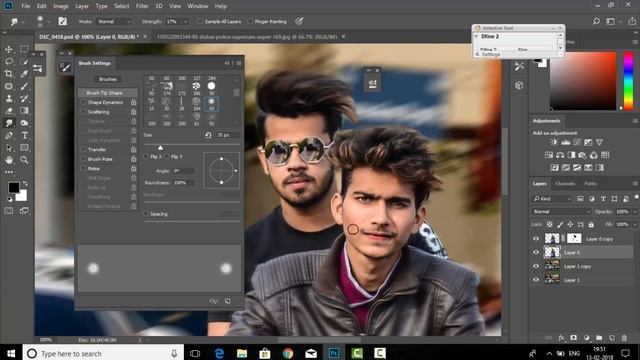Enable Flip Y checkbox
The height and width of the screenshot is (360, 640).
pyautogui.click(x=167, y=156)
